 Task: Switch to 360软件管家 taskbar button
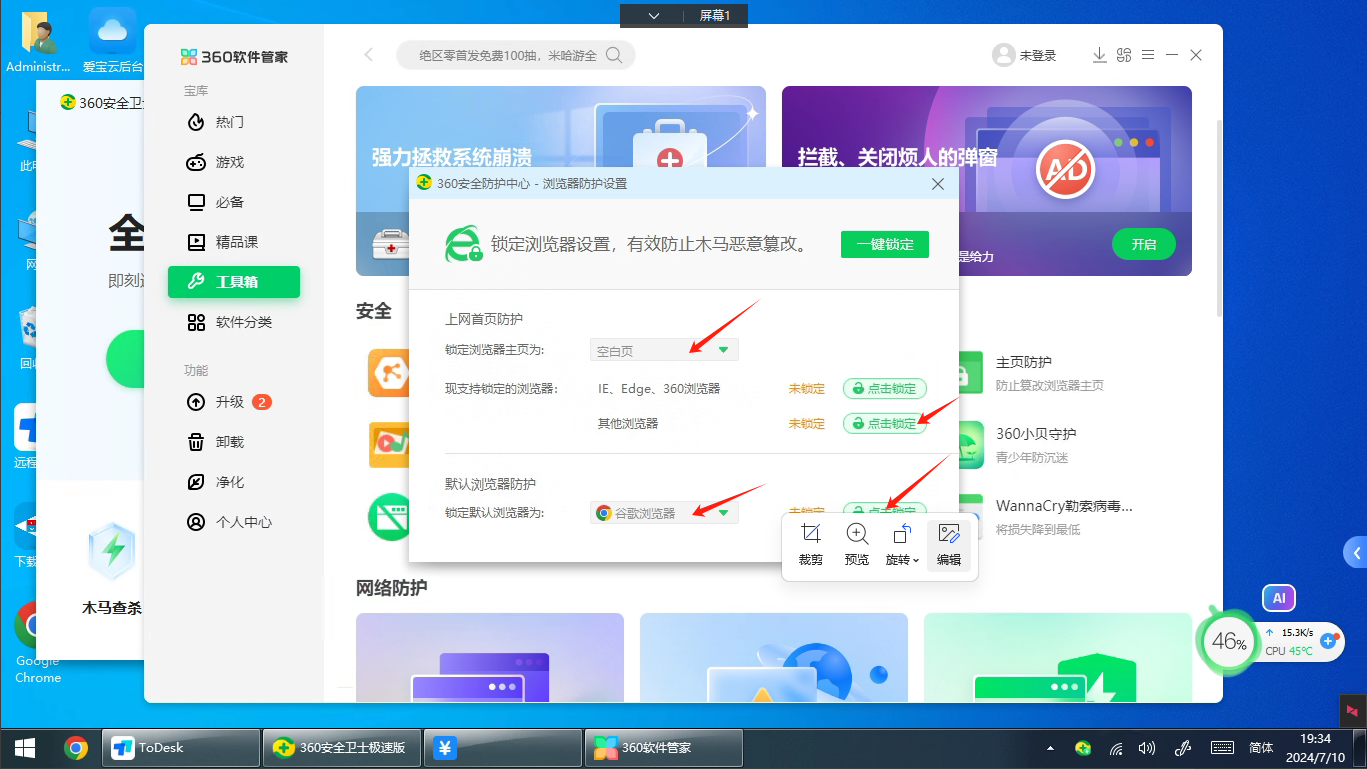pyautogui.click(x=663, y=747)
